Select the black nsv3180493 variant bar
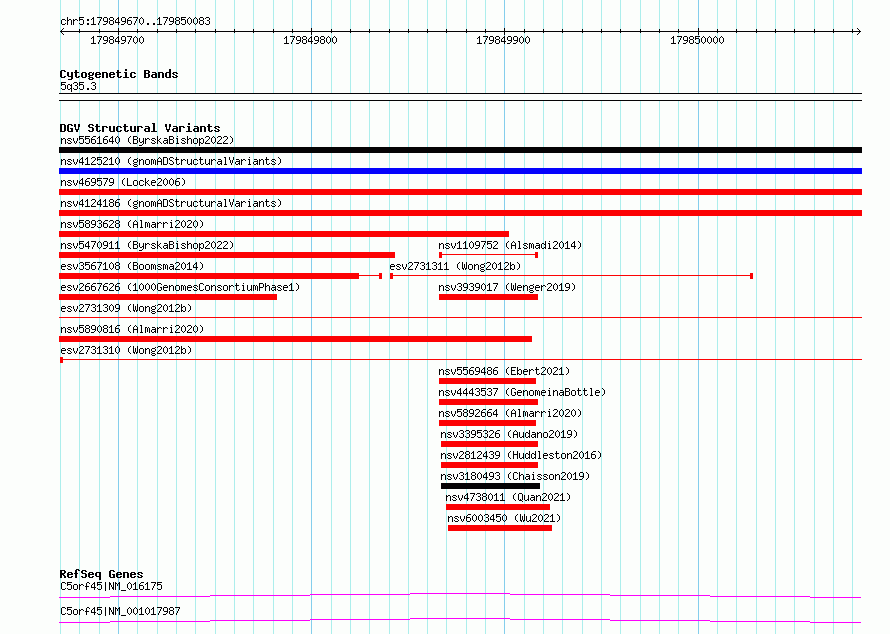Screen dimensions: 890x634 tap(490, 486)
